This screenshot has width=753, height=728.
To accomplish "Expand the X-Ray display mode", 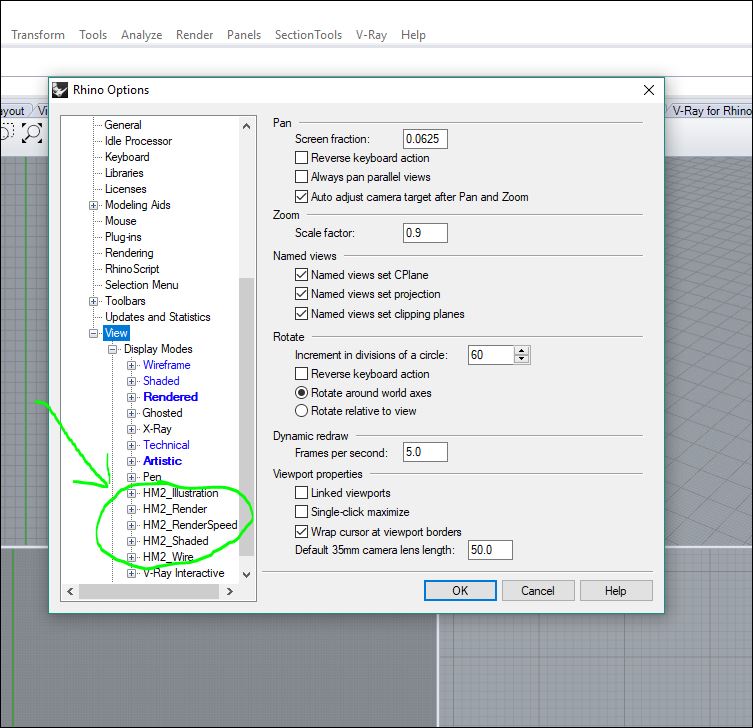I will pos(131,429).
